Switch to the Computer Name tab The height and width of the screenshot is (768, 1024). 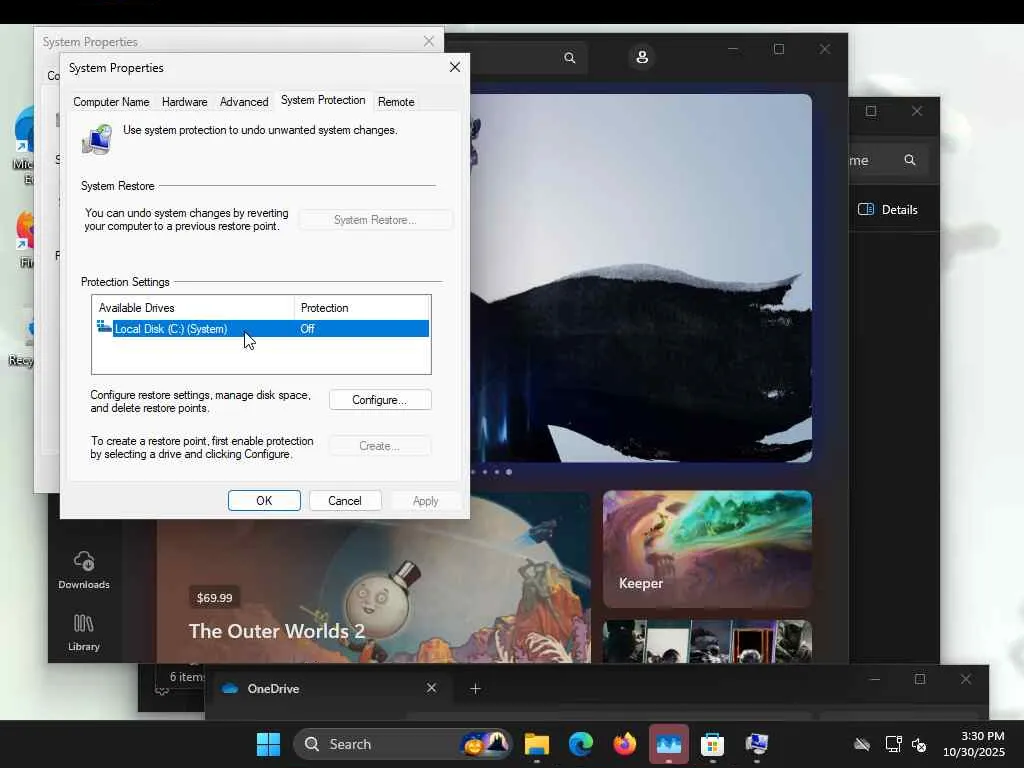click(111, 102)
